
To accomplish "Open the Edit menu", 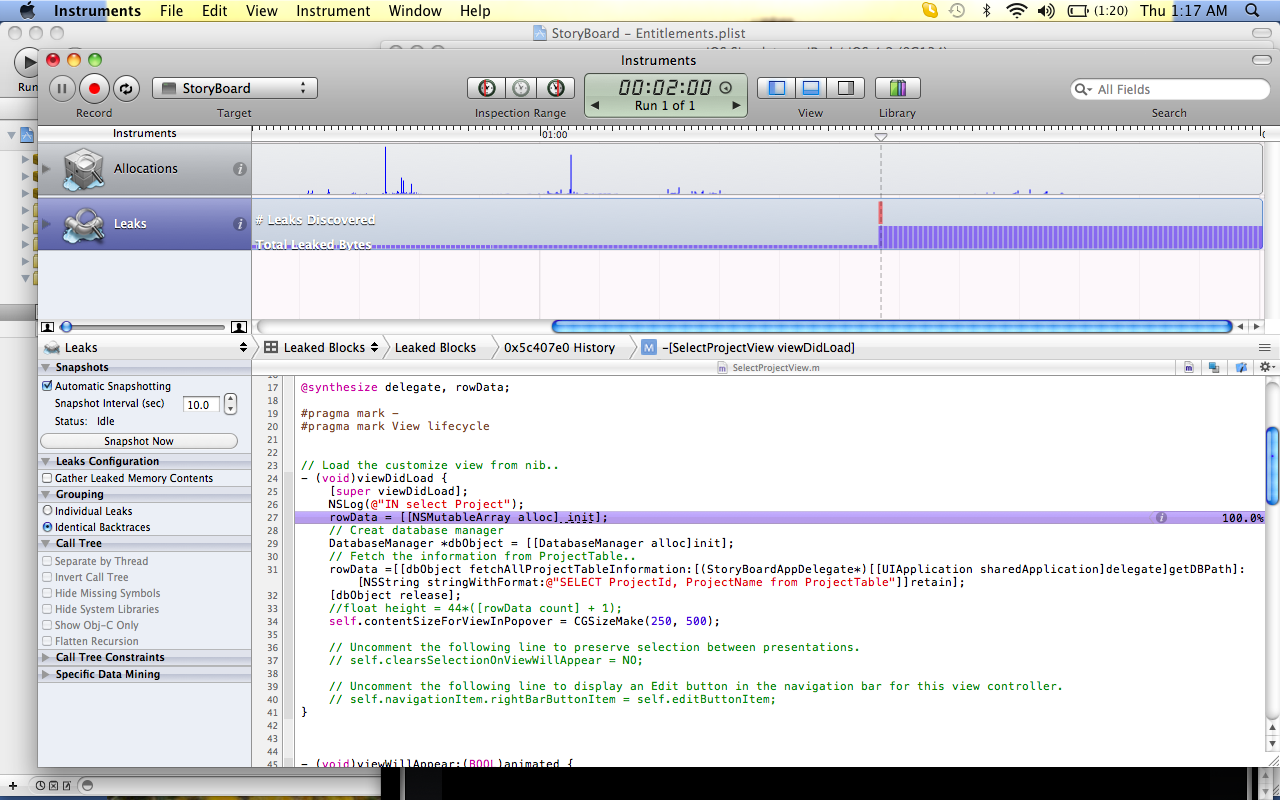I will click(214, 11).
